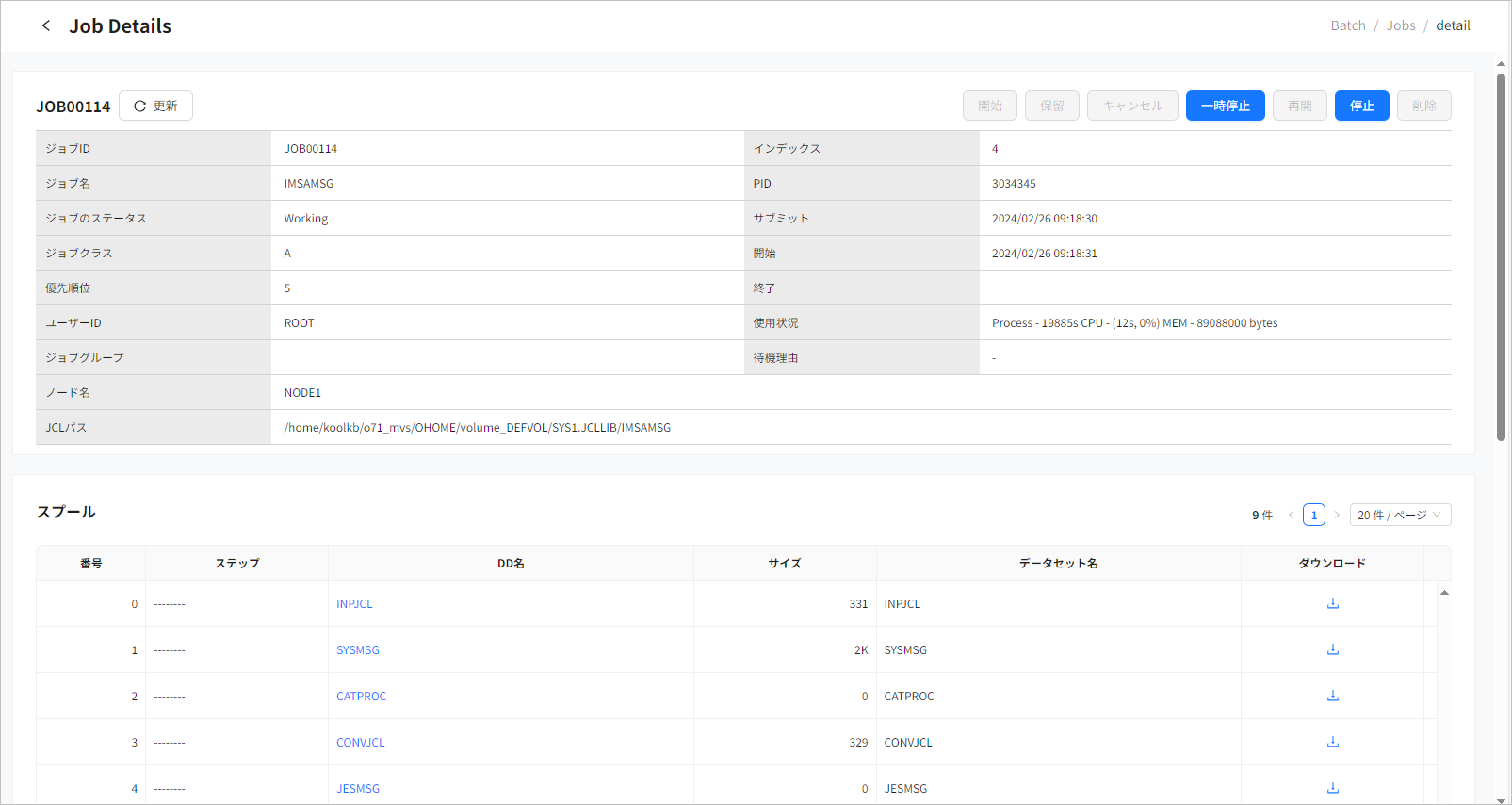Screen dimensions: 1512x805
Task: Go to previous spool page arrow
Action: pyautogui.click(x=1291, y=515)
